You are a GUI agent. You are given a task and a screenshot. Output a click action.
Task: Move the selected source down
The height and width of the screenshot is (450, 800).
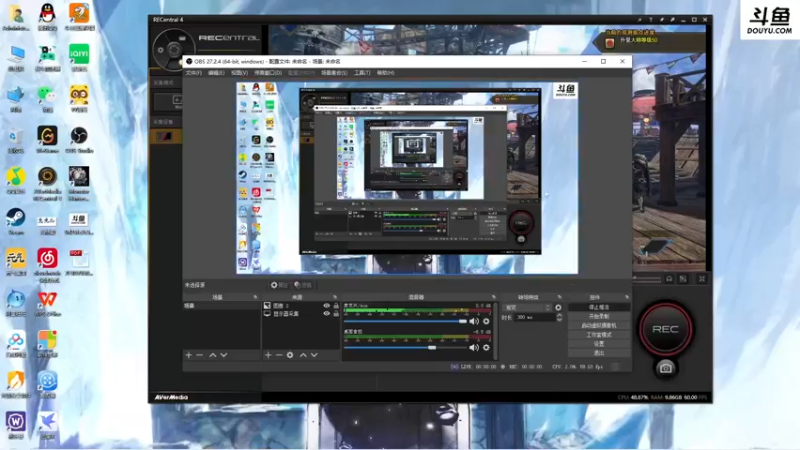coord(314,355)
